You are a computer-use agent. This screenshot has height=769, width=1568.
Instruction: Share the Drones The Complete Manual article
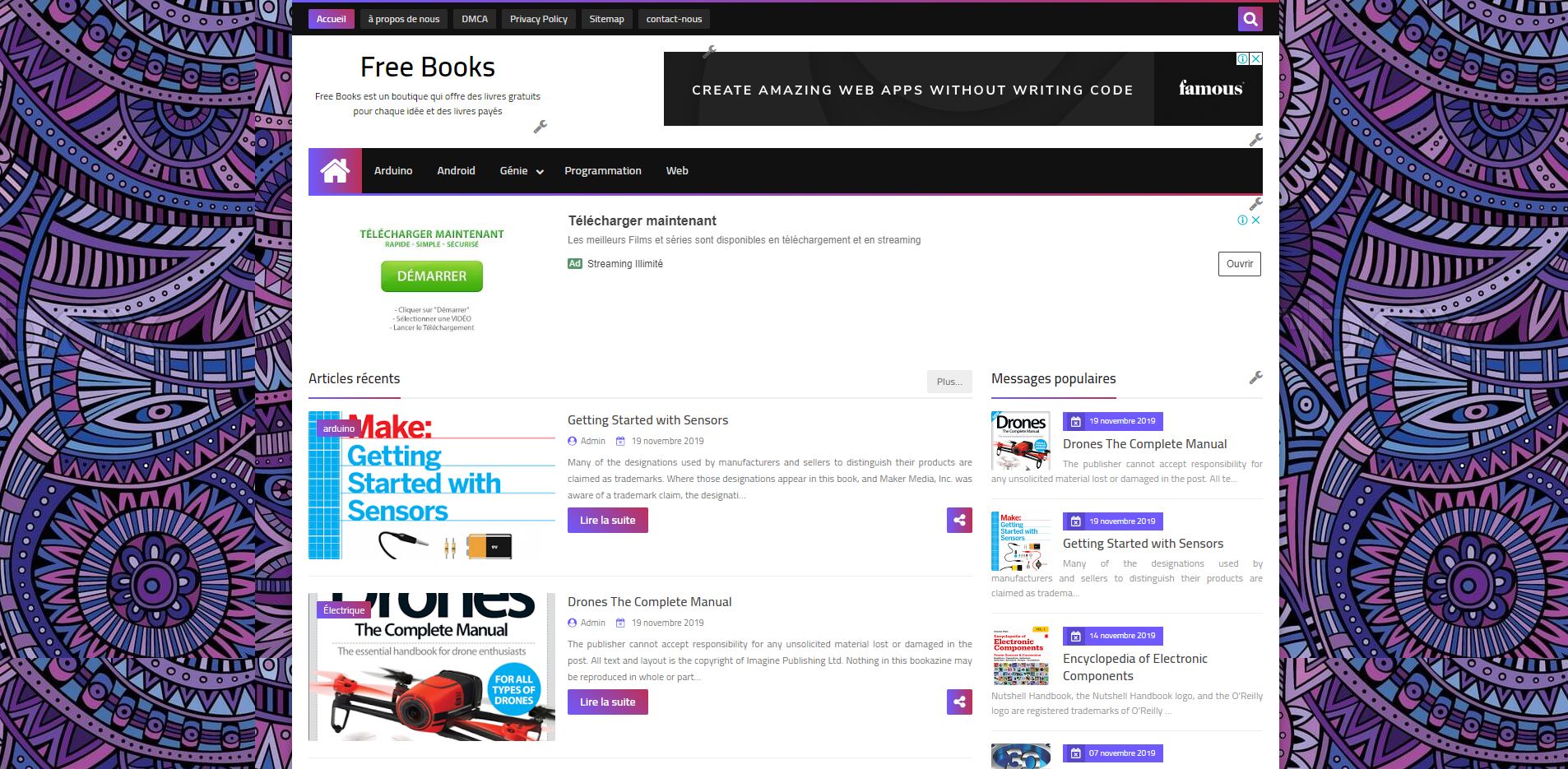click(x=959, y=702)
